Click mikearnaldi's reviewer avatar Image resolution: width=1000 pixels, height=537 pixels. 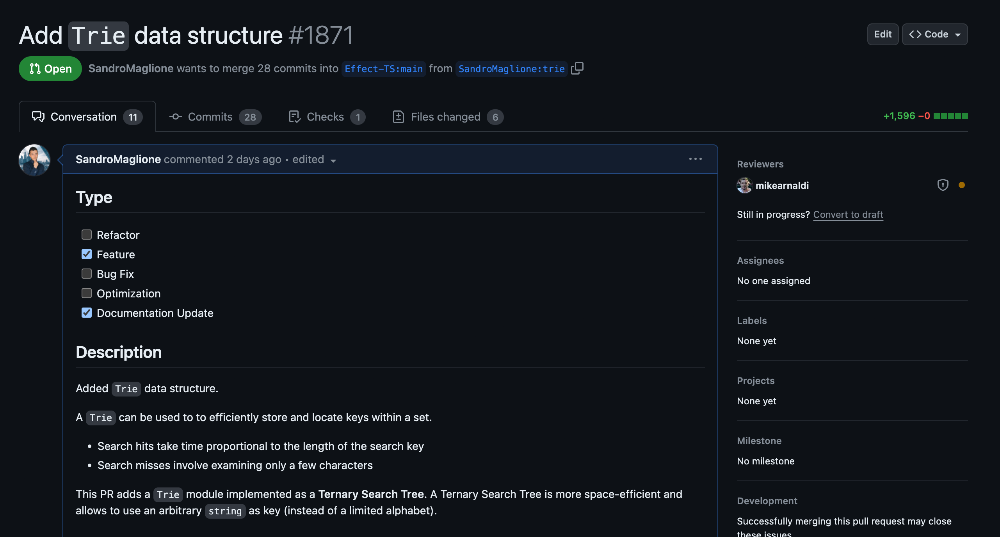744,185
